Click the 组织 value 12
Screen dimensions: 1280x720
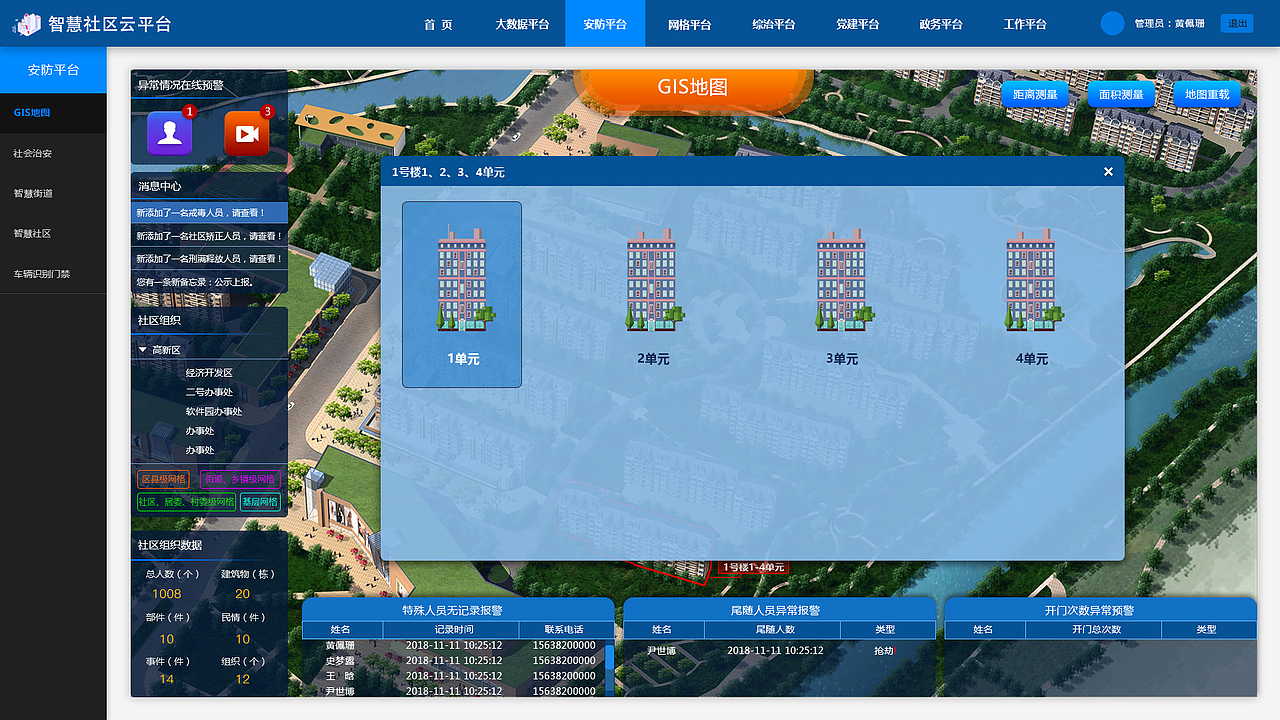[x=243, y=679]
